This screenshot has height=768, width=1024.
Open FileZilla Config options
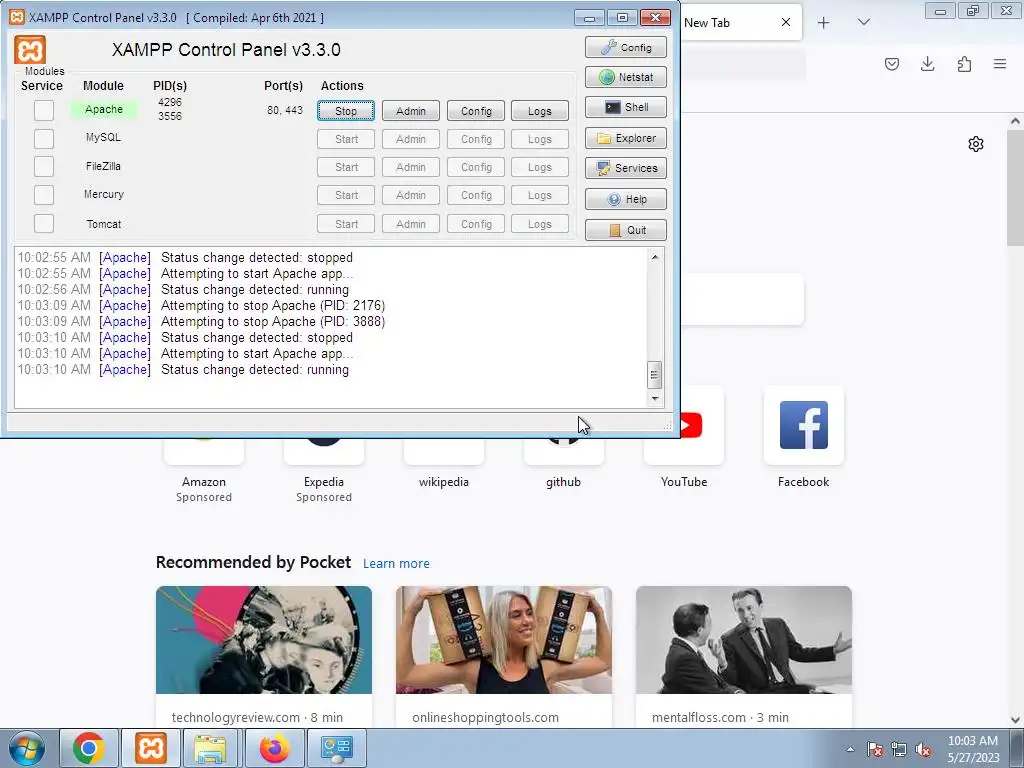[x=476, y=167]
